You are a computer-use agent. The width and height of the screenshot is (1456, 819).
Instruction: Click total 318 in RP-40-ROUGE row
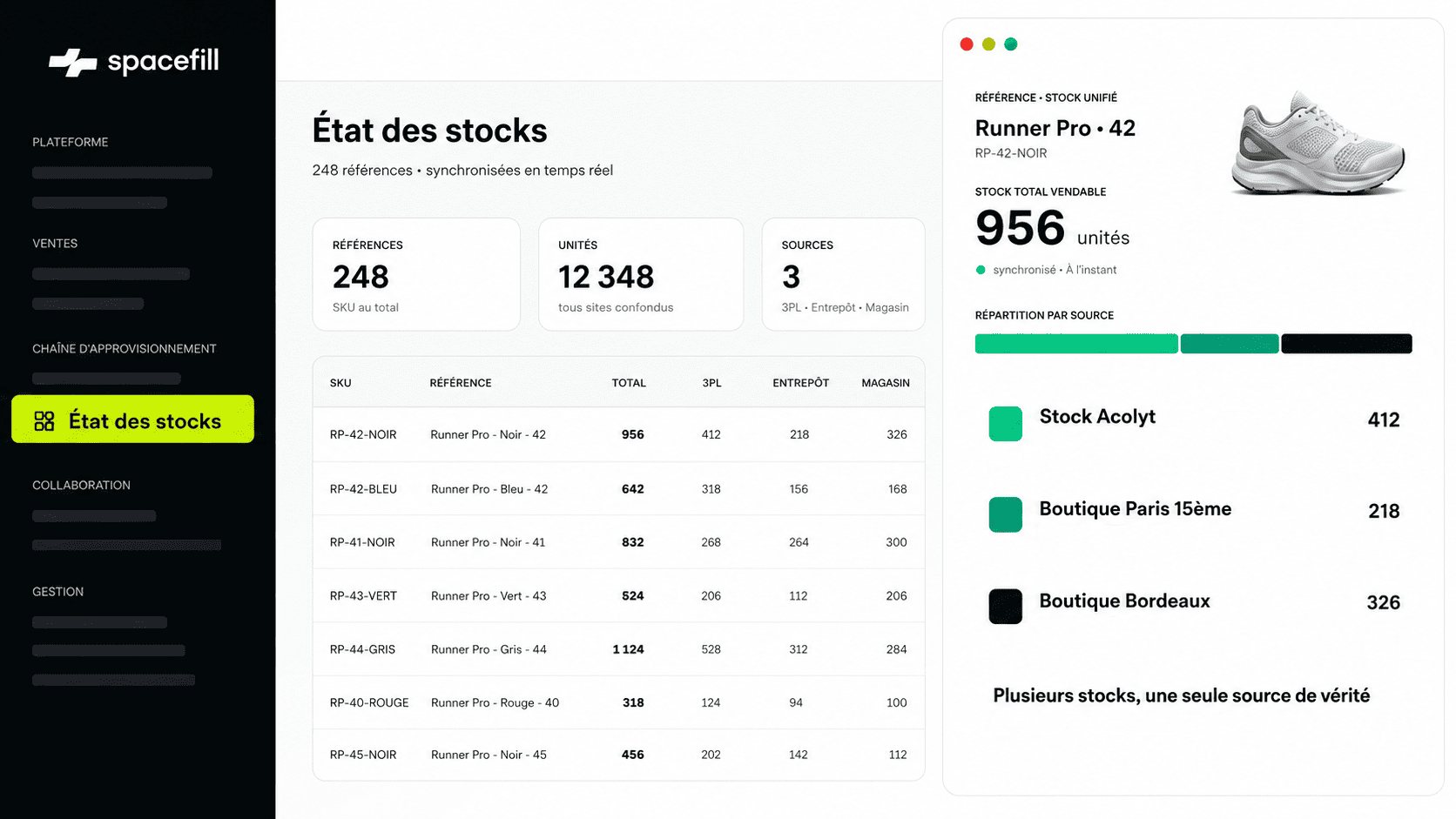(x=633, y=702)
